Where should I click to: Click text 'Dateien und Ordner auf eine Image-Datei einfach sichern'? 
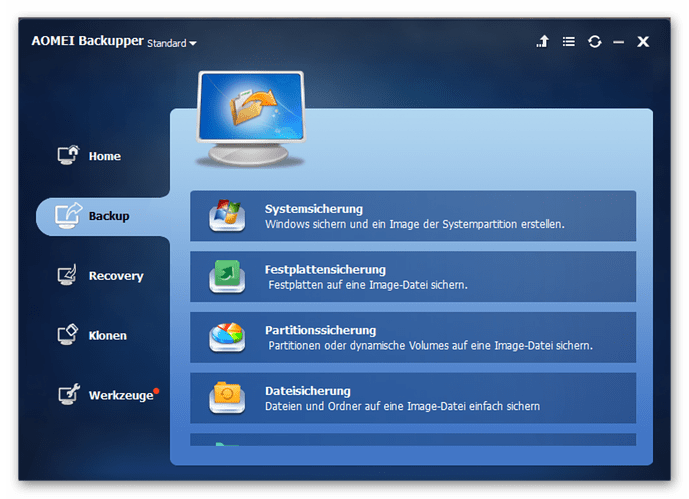[x=402, y=406]
